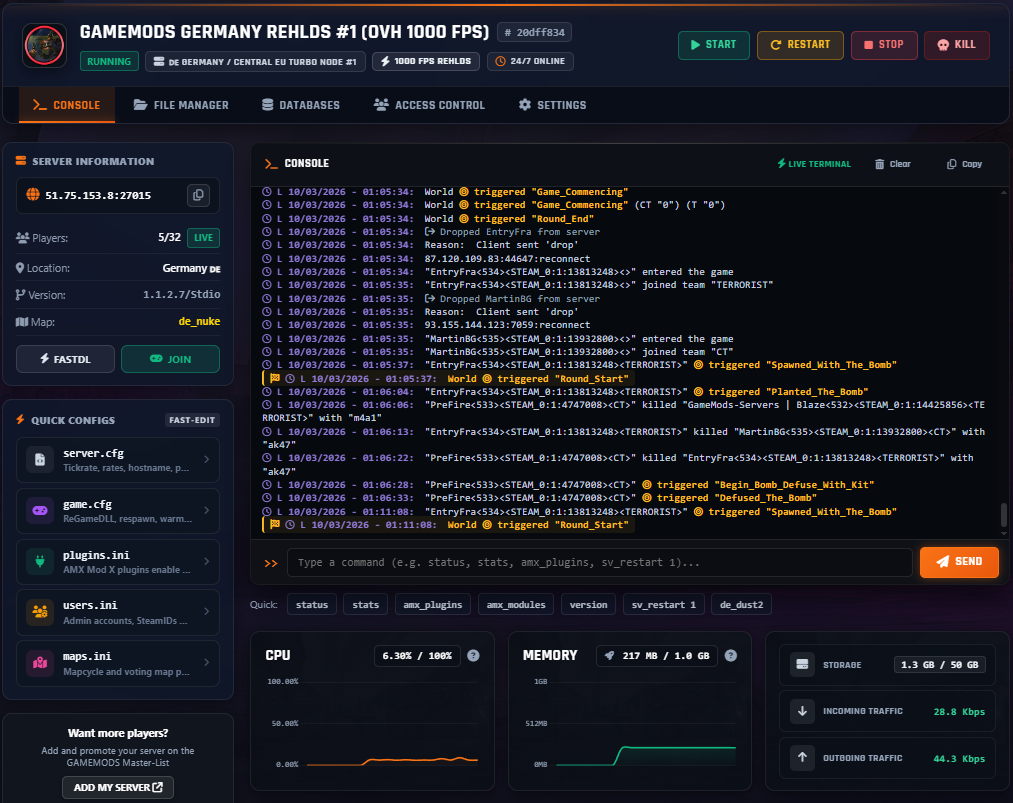
Task: Click ADD MY SERVER link
Action: [x=118, y=787]
